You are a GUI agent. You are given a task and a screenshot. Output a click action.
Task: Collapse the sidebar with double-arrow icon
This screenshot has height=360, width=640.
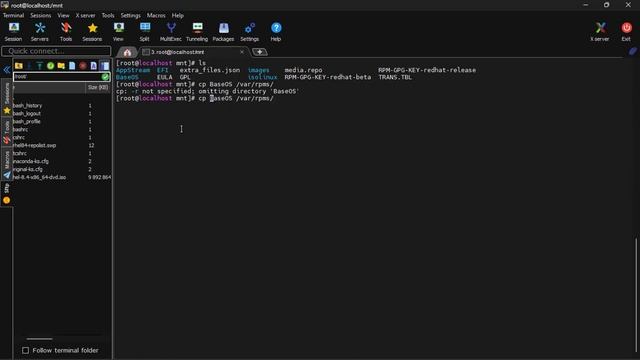(x=7, y=70)
